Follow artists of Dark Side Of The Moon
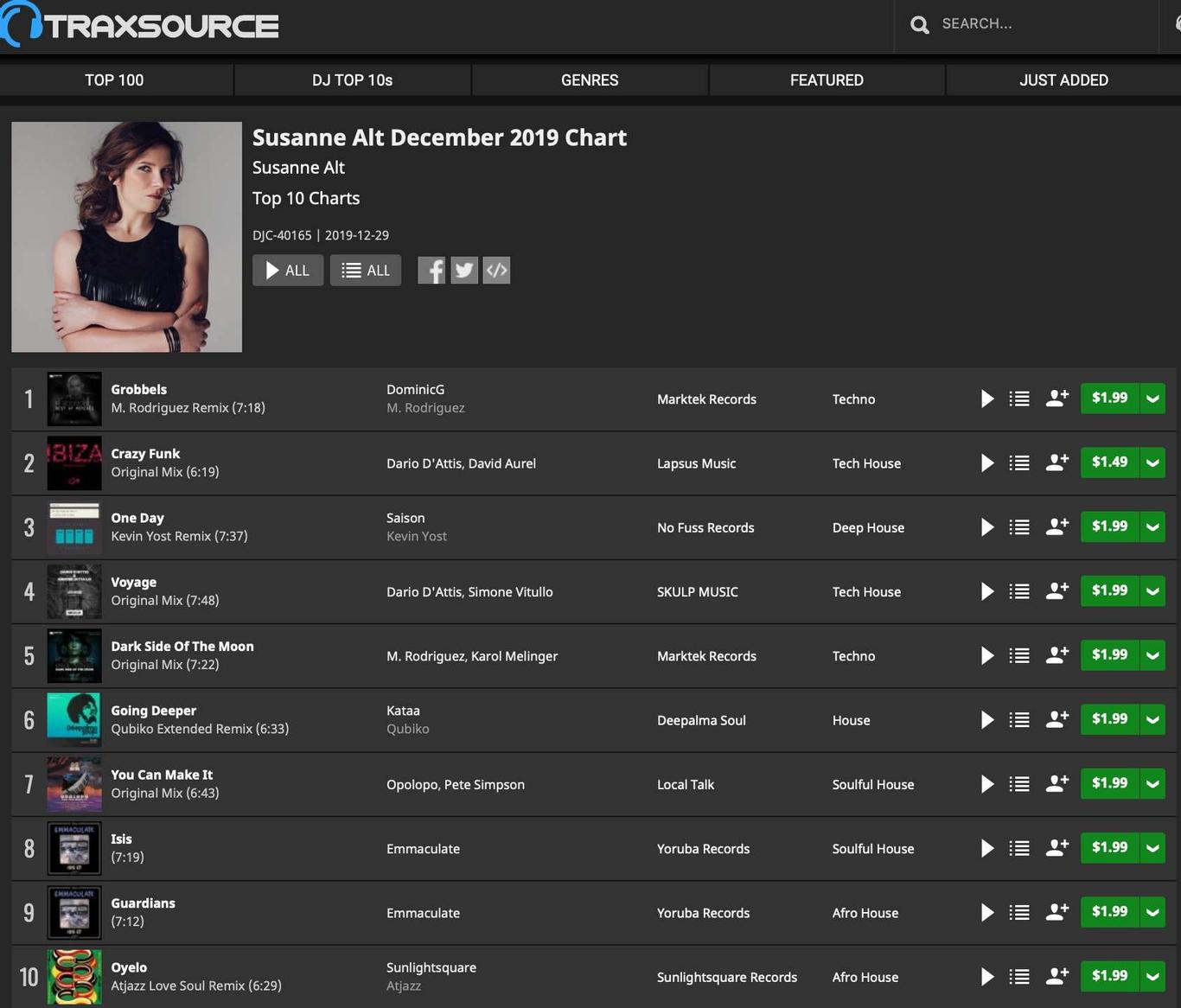The image size is (1181, 1008). pos(1057,655)
